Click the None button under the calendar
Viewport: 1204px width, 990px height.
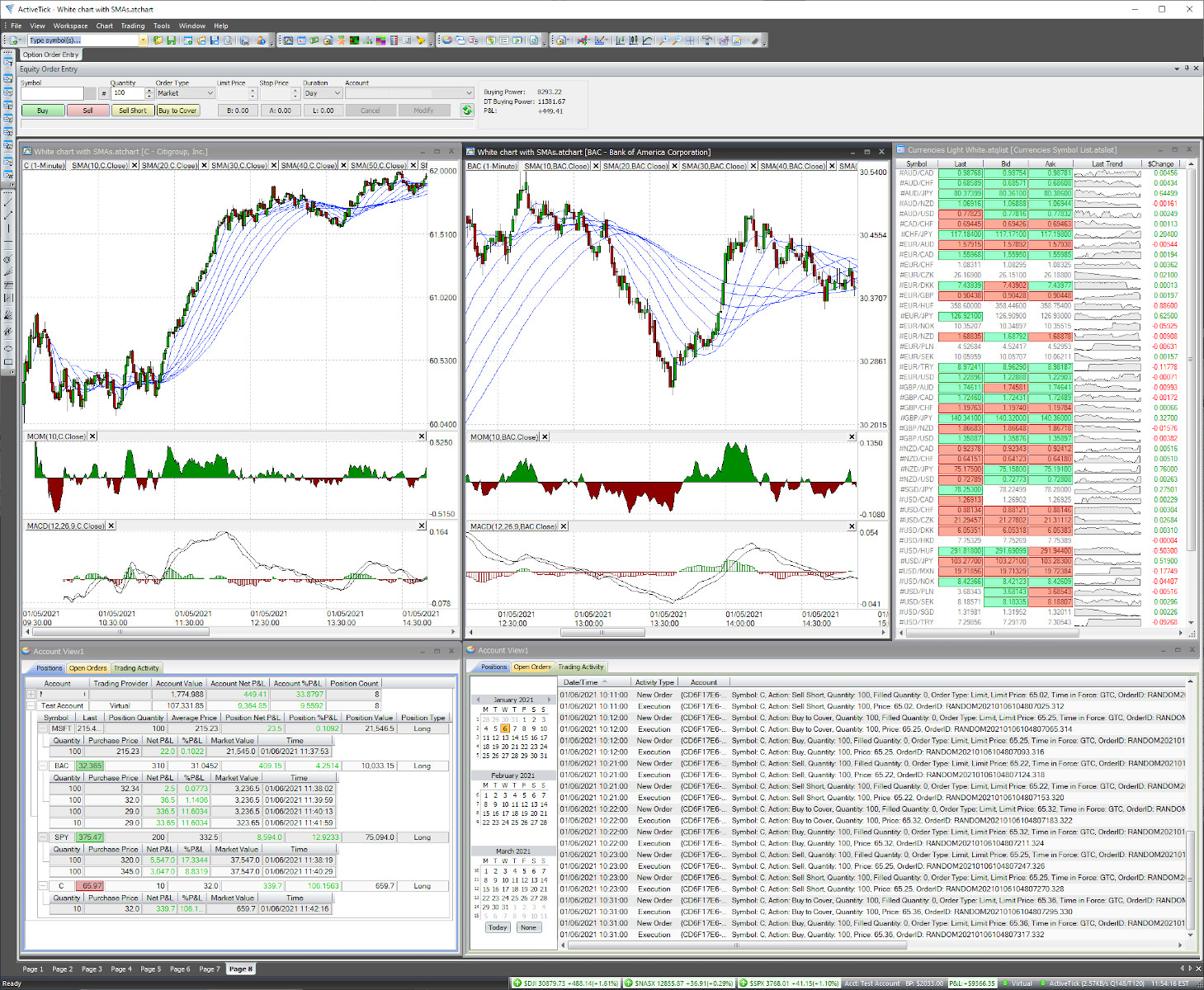pyautogui.click(x=528, y=927)
